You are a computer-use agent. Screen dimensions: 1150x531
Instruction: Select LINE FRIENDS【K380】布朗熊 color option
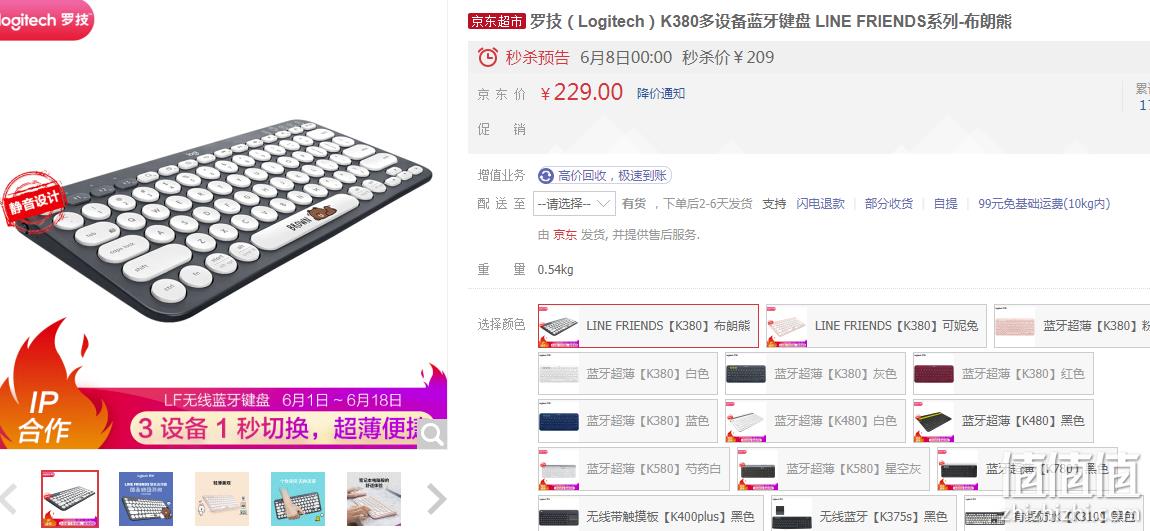coord(648,326)
